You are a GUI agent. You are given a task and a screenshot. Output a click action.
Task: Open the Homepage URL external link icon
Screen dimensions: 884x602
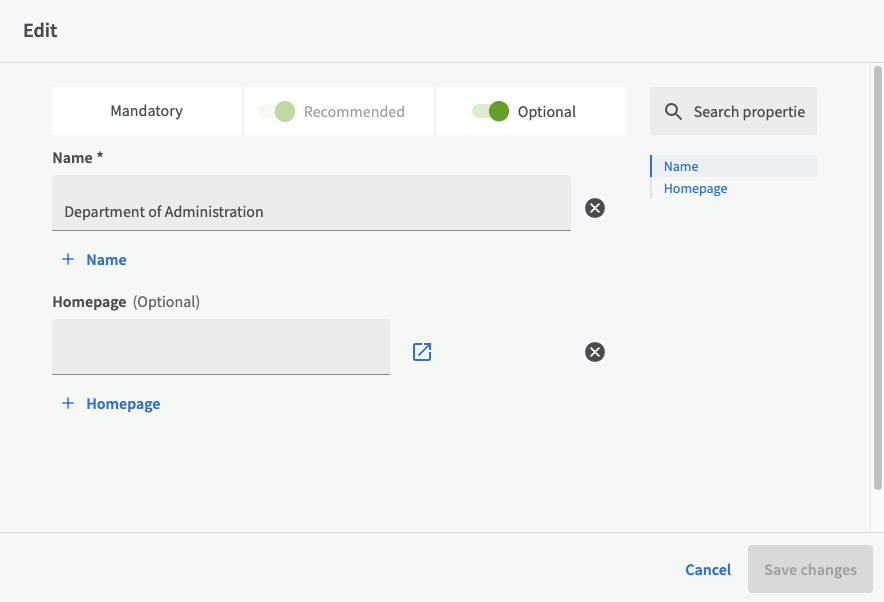422,352
